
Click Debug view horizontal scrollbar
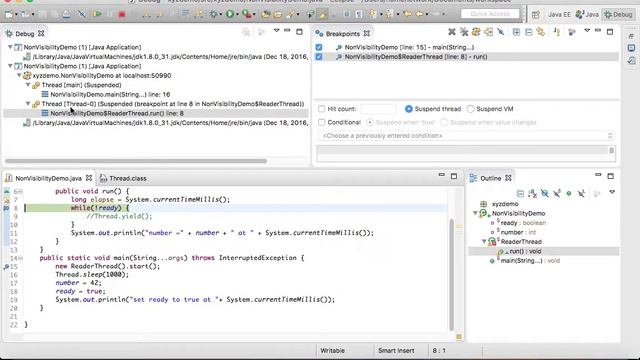coord(136,161)
